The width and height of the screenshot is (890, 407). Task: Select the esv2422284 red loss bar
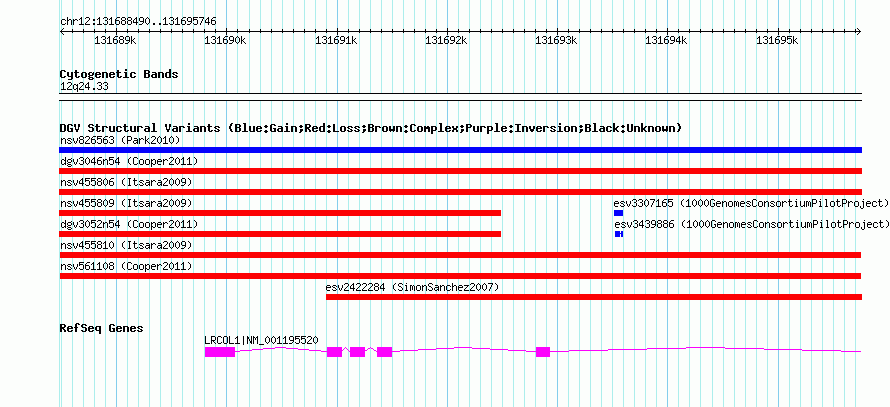[594, 297]
